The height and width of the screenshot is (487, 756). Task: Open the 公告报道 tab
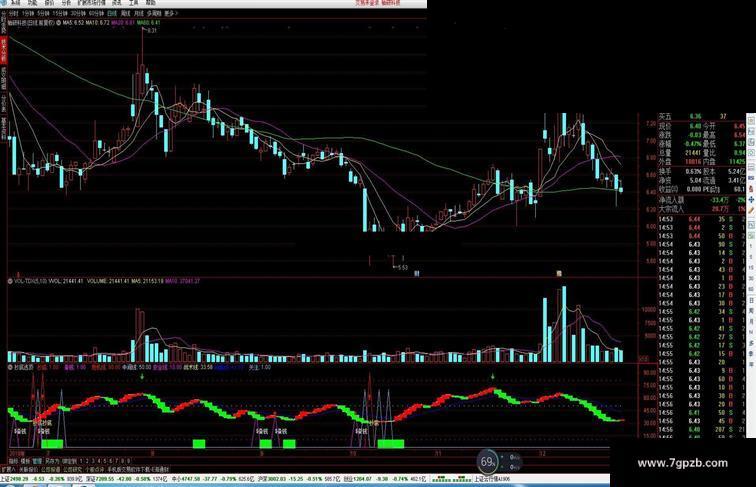[51, 469]
